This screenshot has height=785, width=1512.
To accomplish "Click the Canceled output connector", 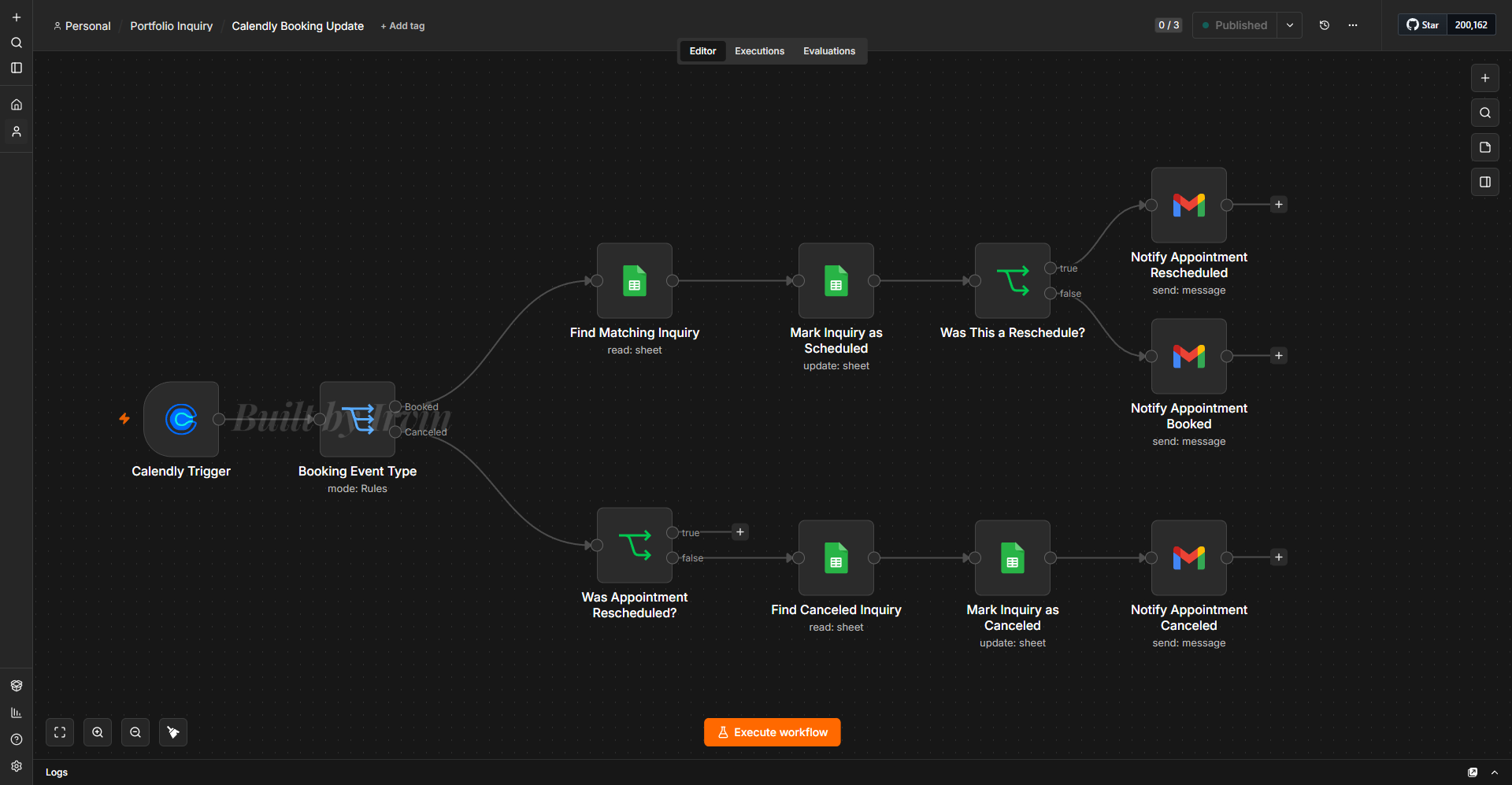I will pyautogui.click(x=395, y=431).
